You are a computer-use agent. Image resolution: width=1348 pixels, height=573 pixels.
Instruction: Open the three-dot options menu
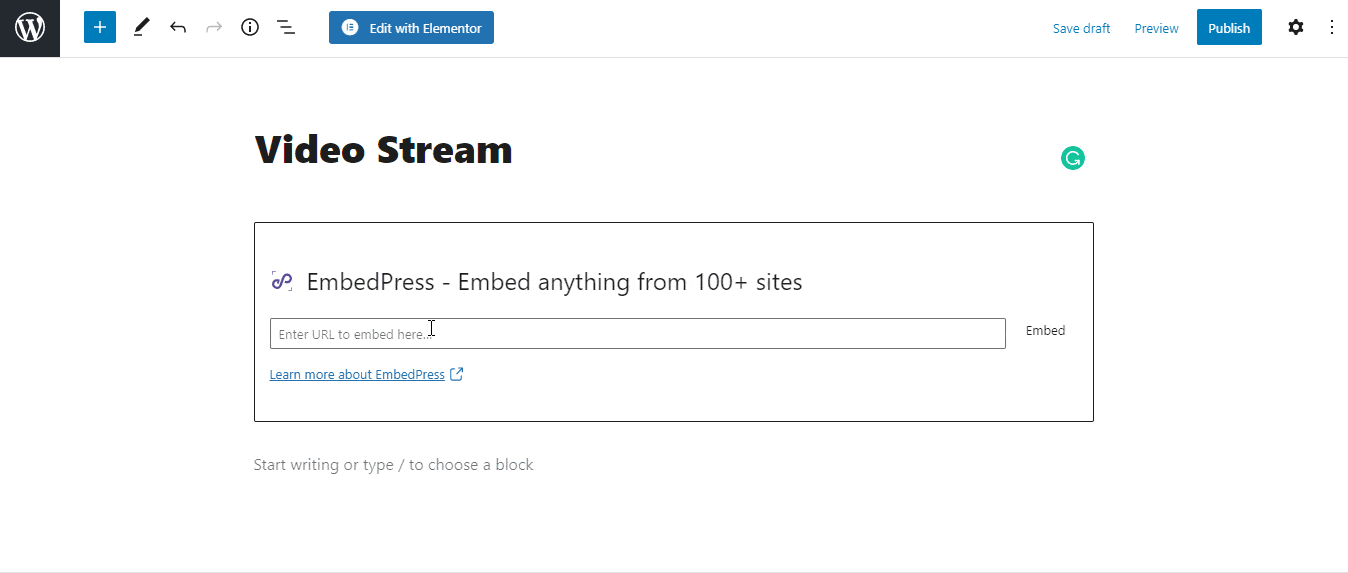click(1331, 28)
